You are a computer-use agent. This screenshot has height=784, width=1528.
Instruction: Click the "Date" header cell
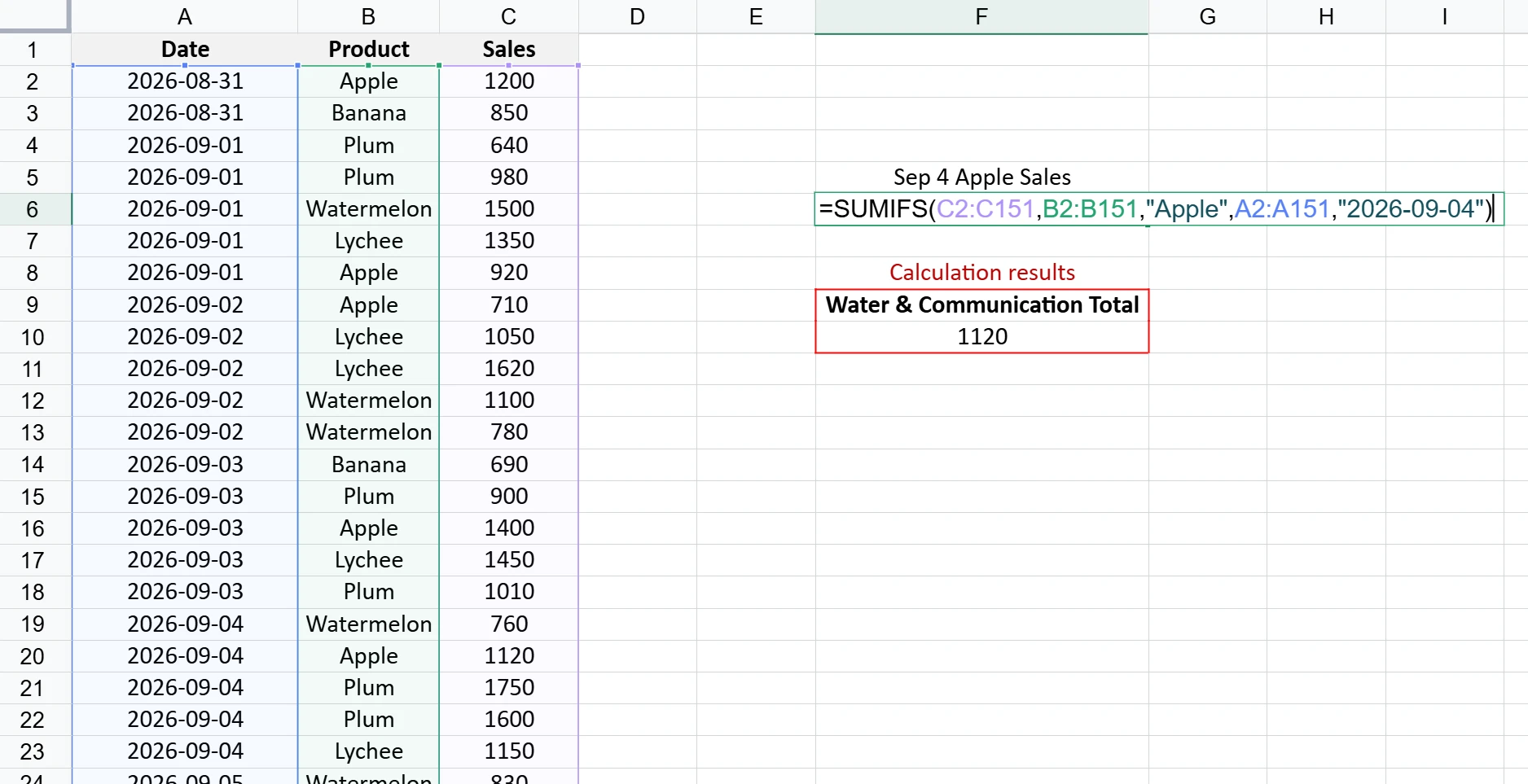185,50
